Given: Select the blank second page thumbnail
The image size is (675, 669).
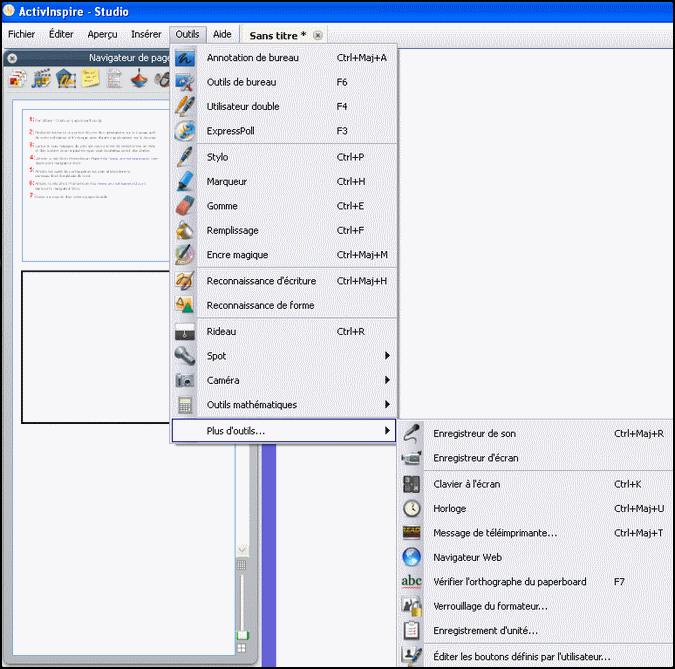Looking at the screenshot, I should pos(96,347).
